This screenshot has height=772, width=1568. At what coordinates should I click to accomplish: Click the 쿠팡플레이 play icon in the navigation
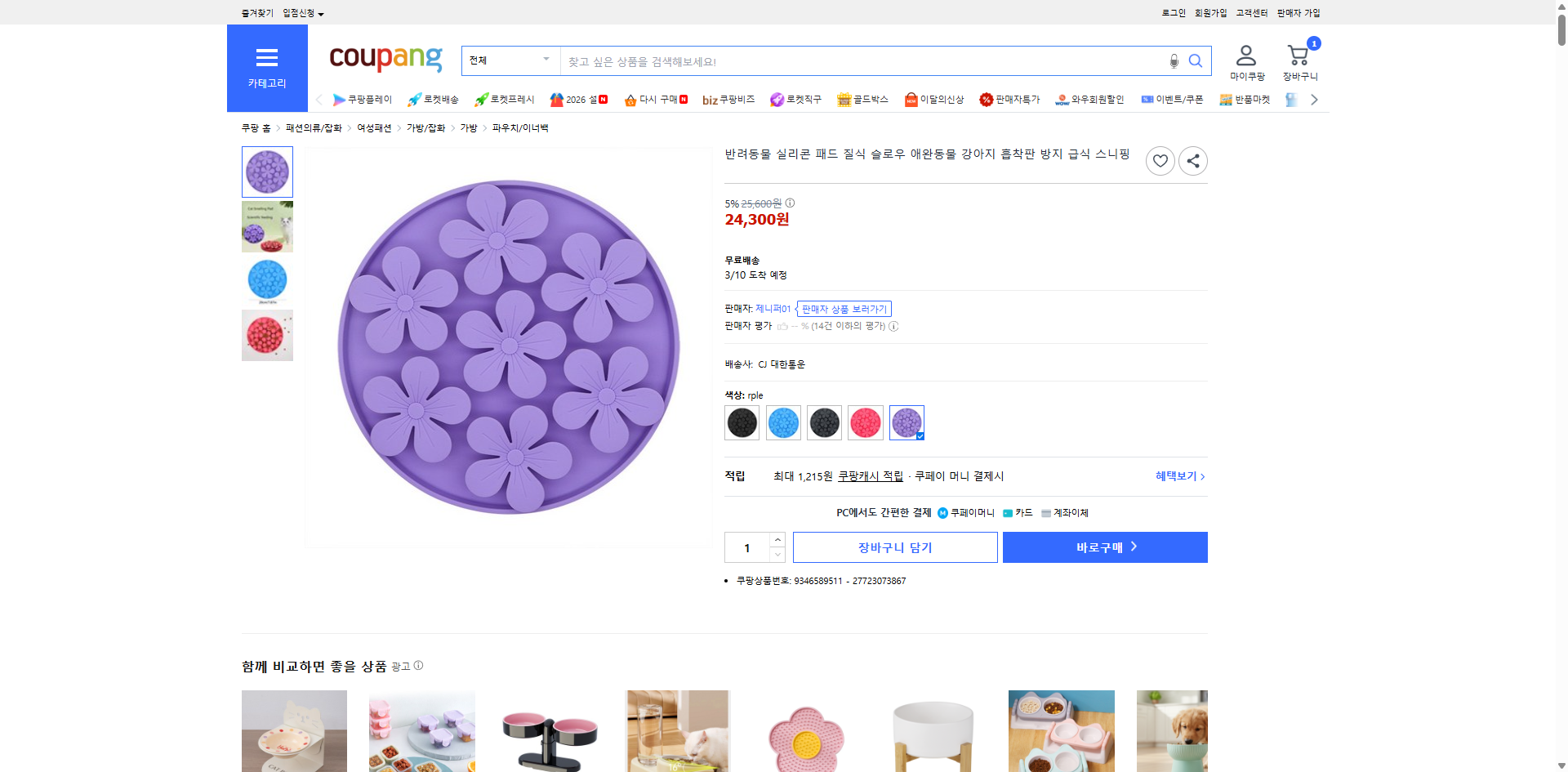point(339,99)
